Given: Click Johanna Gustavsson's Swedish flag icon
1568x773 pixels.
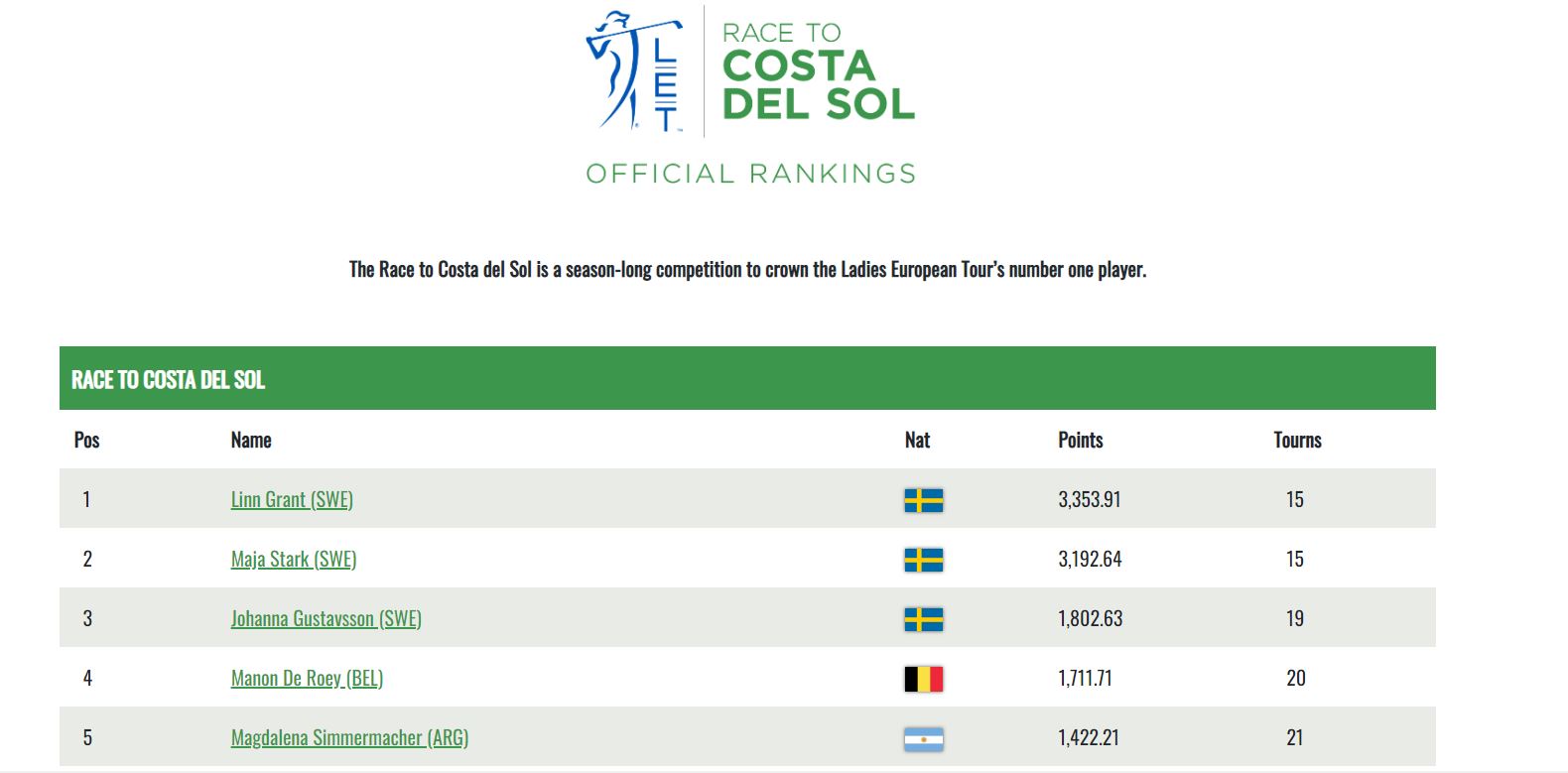Looking at the screenshot, I should pyautogui.click(x=924, y=619).
